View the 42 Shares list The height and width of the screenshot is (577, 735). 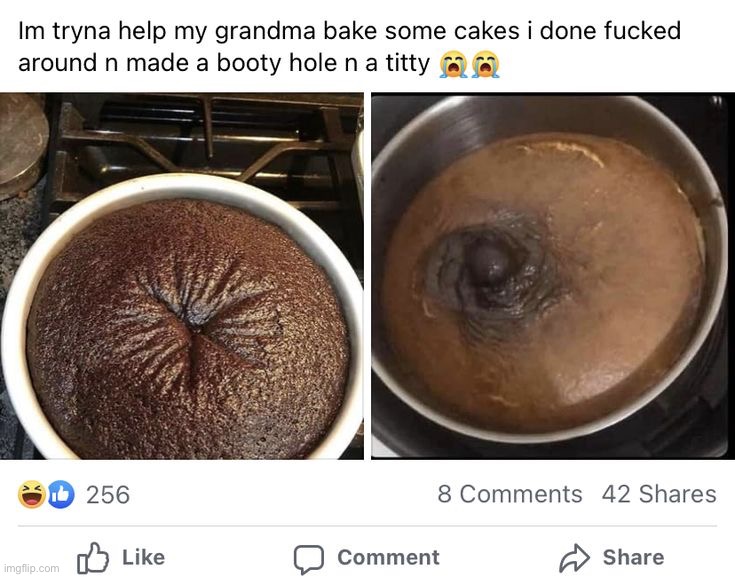(659, 494)
